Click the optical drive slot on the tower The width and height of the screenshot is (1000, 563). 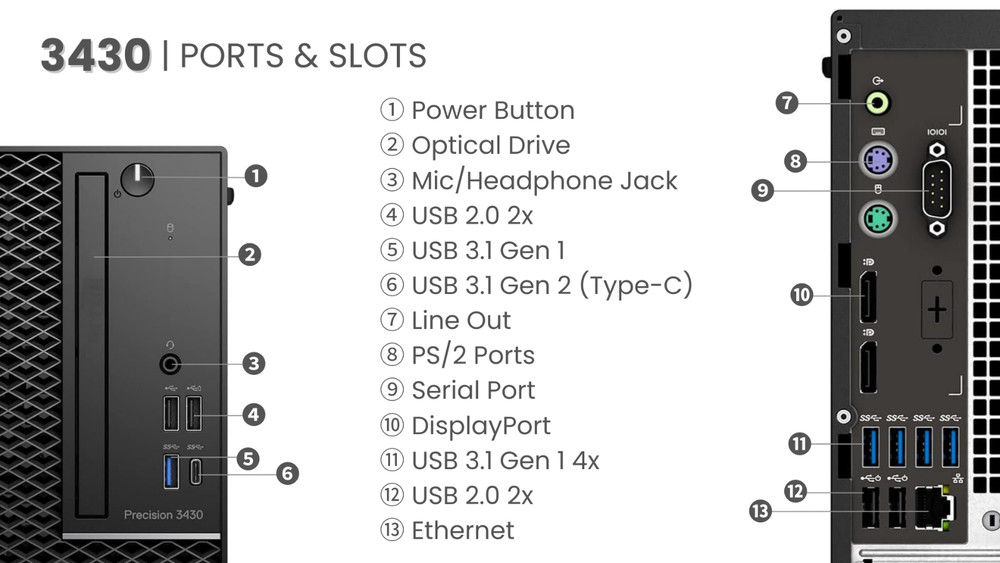tap(95, 345)
